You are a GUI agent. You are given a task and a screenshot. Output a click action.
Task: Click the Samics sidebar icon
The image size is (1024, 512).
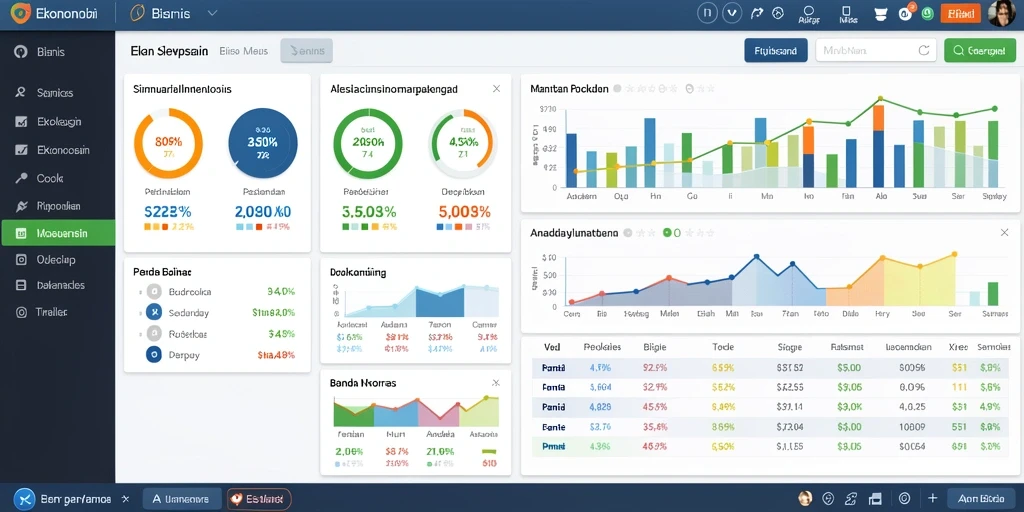point(21,93)
